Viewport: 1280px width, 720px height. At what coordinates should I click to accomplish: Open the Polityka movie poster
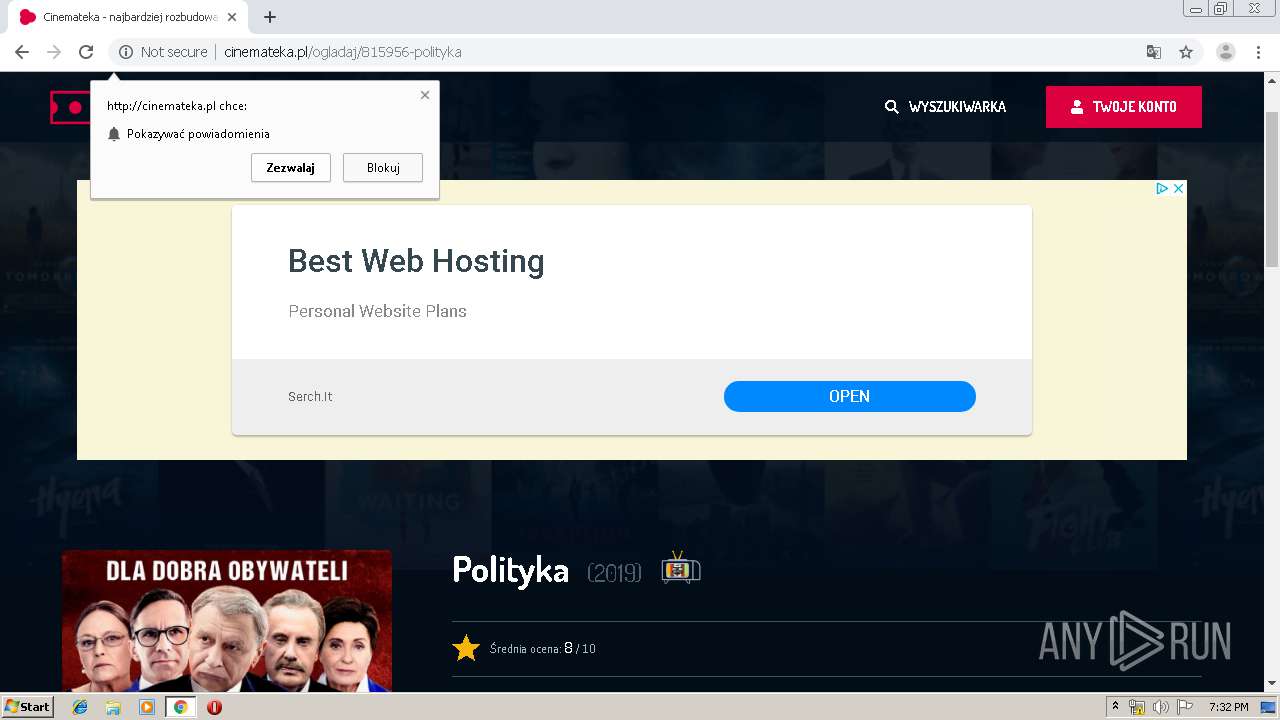click(x=227, y=621)
